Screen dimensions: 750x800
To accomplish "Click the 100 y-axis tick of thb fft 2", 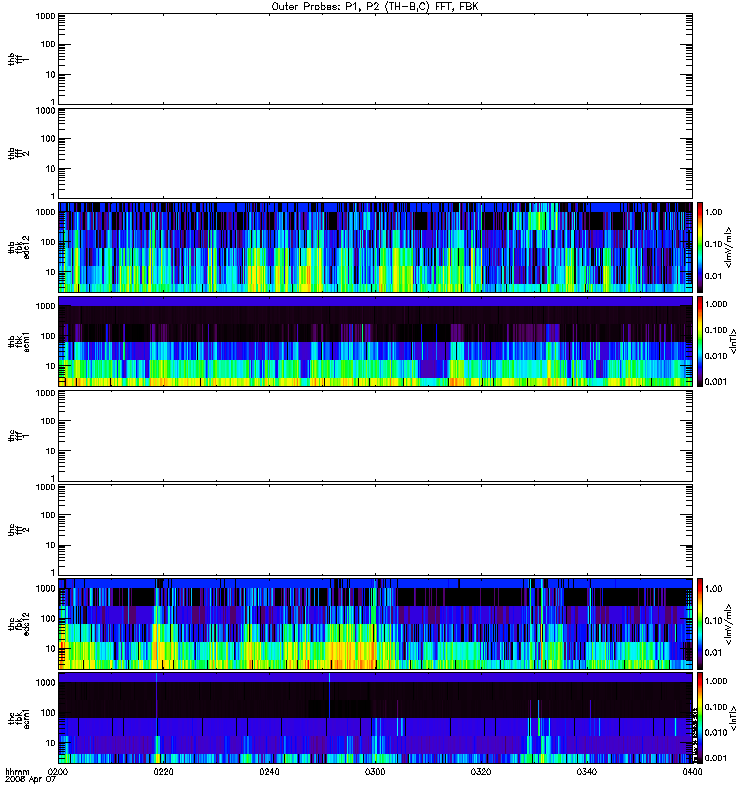I will point(48,139).
